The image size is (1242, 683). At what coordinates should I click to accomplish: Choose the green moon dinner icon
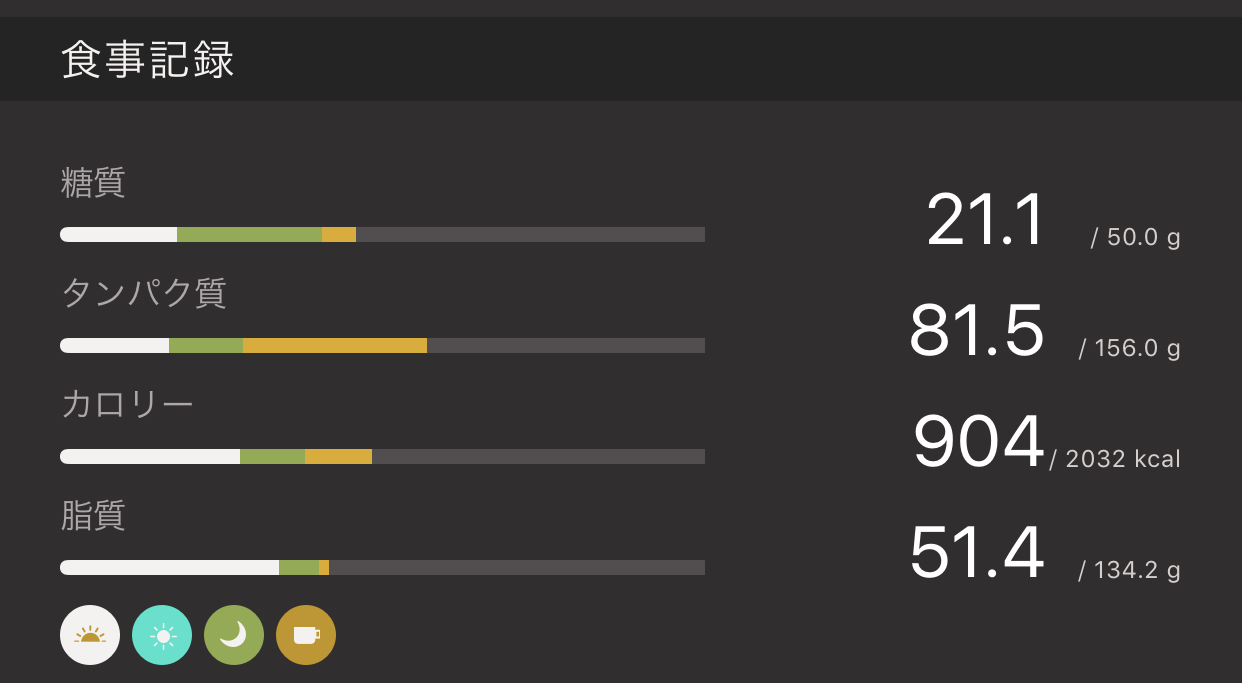[x=234, y=635]
